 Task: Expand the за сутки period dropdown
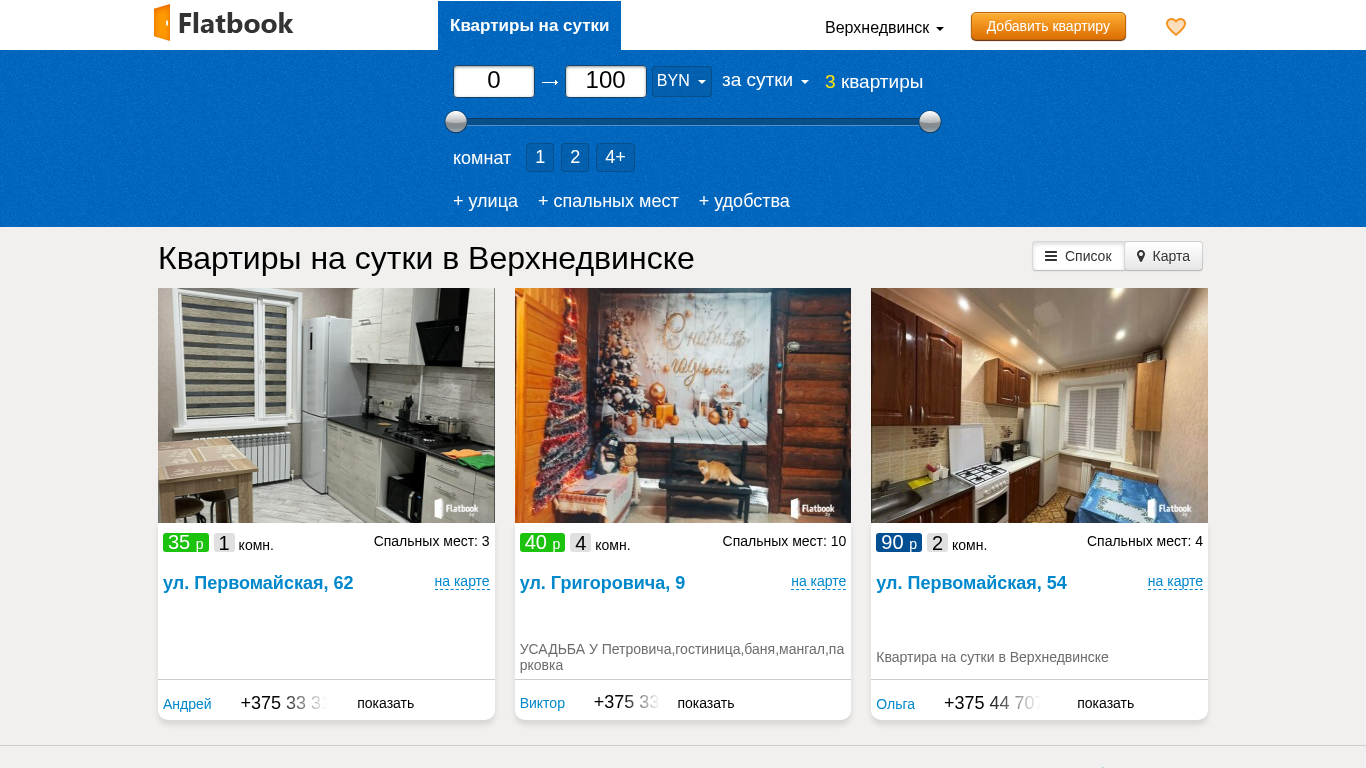click(x=765, y=81)
